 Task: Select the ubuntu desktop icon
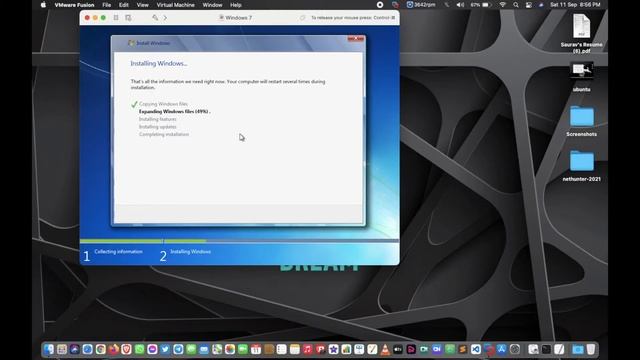click(x=581, y=76)
